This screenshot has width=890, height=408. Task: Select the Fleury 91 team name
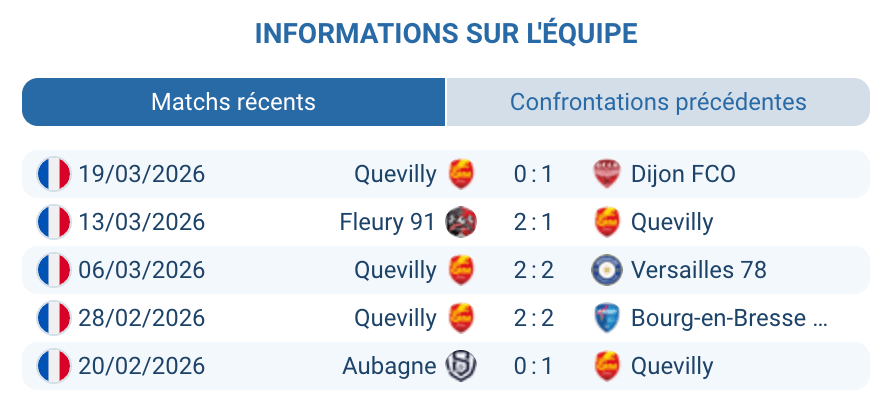point(387,222)
